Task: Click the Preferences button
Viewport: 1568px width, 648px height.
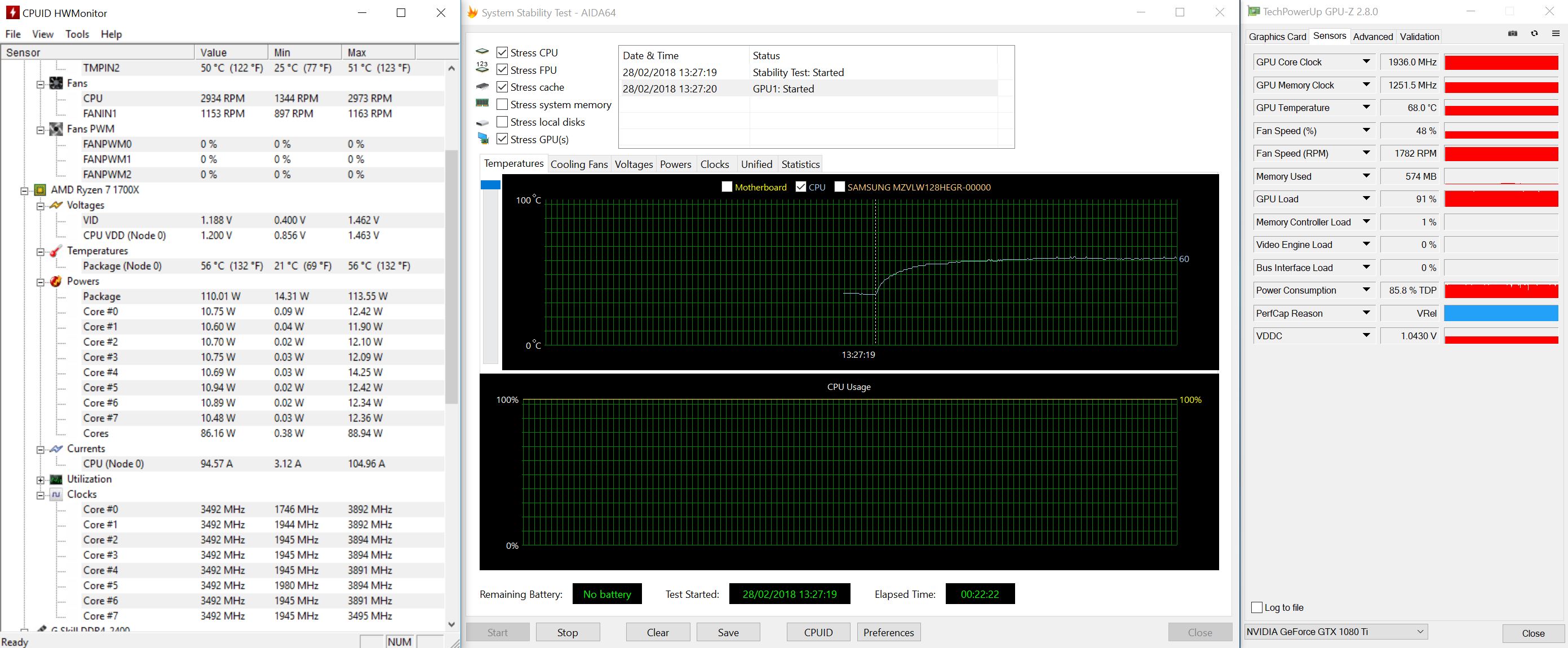Action: pos(888,632)
